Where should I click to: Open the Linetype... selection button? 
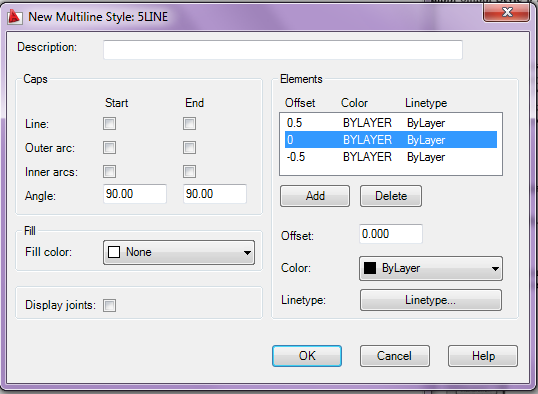coord(431,300)
